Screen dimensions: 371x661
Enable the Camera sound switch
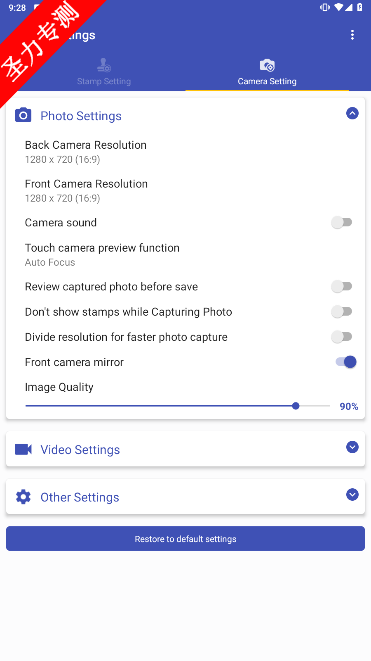(x=341, y=222)
